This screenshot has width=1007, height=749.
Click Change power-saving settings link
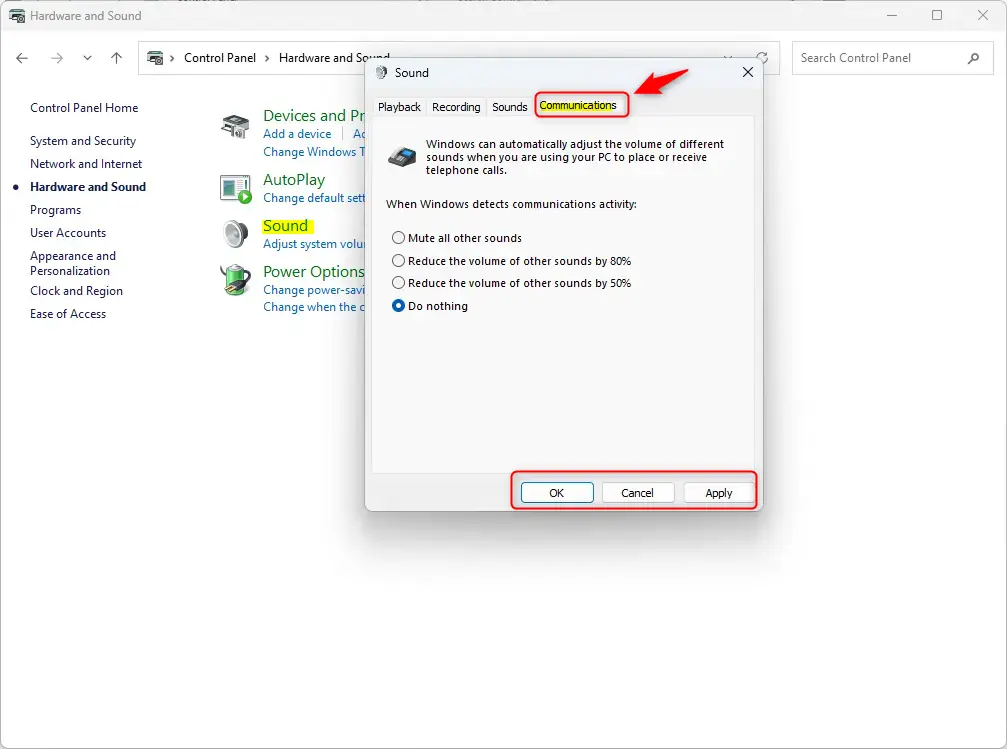[314, 290]
